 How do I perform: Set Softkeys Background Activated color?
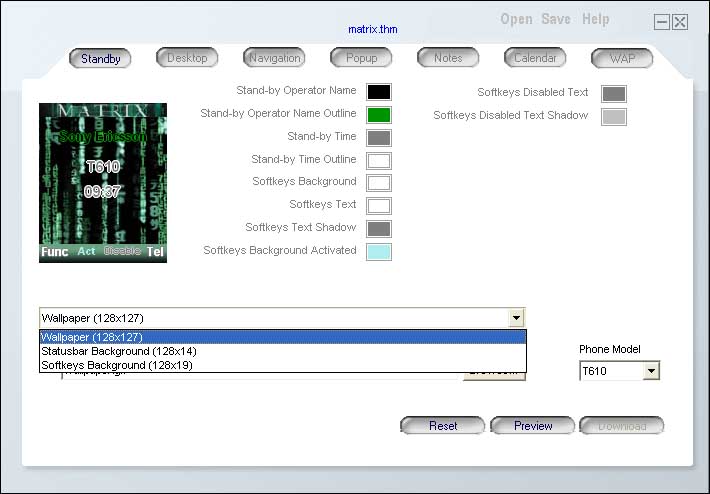(379, 252)
